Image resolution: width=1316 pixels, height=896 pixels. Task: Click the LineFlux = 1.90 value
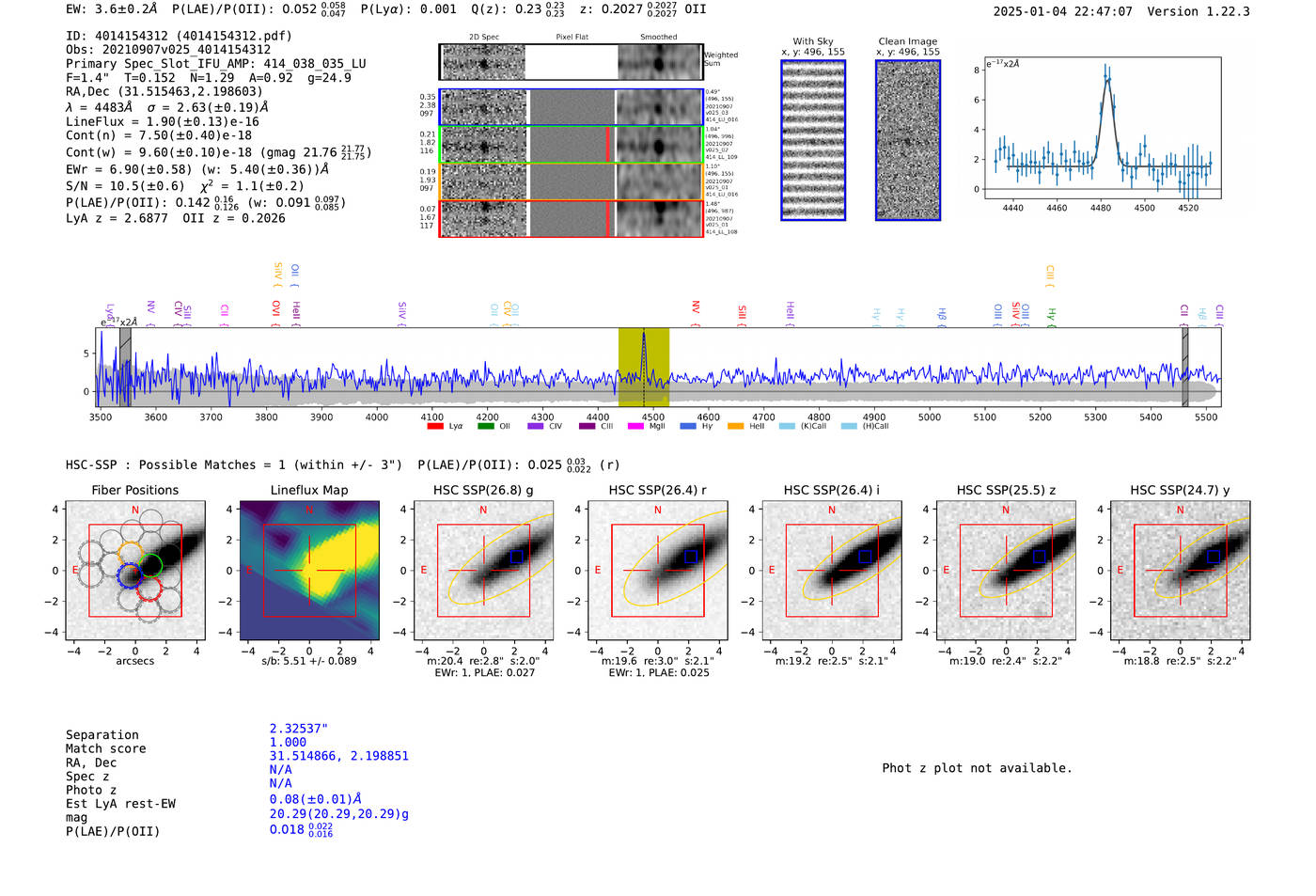point(163,121)
